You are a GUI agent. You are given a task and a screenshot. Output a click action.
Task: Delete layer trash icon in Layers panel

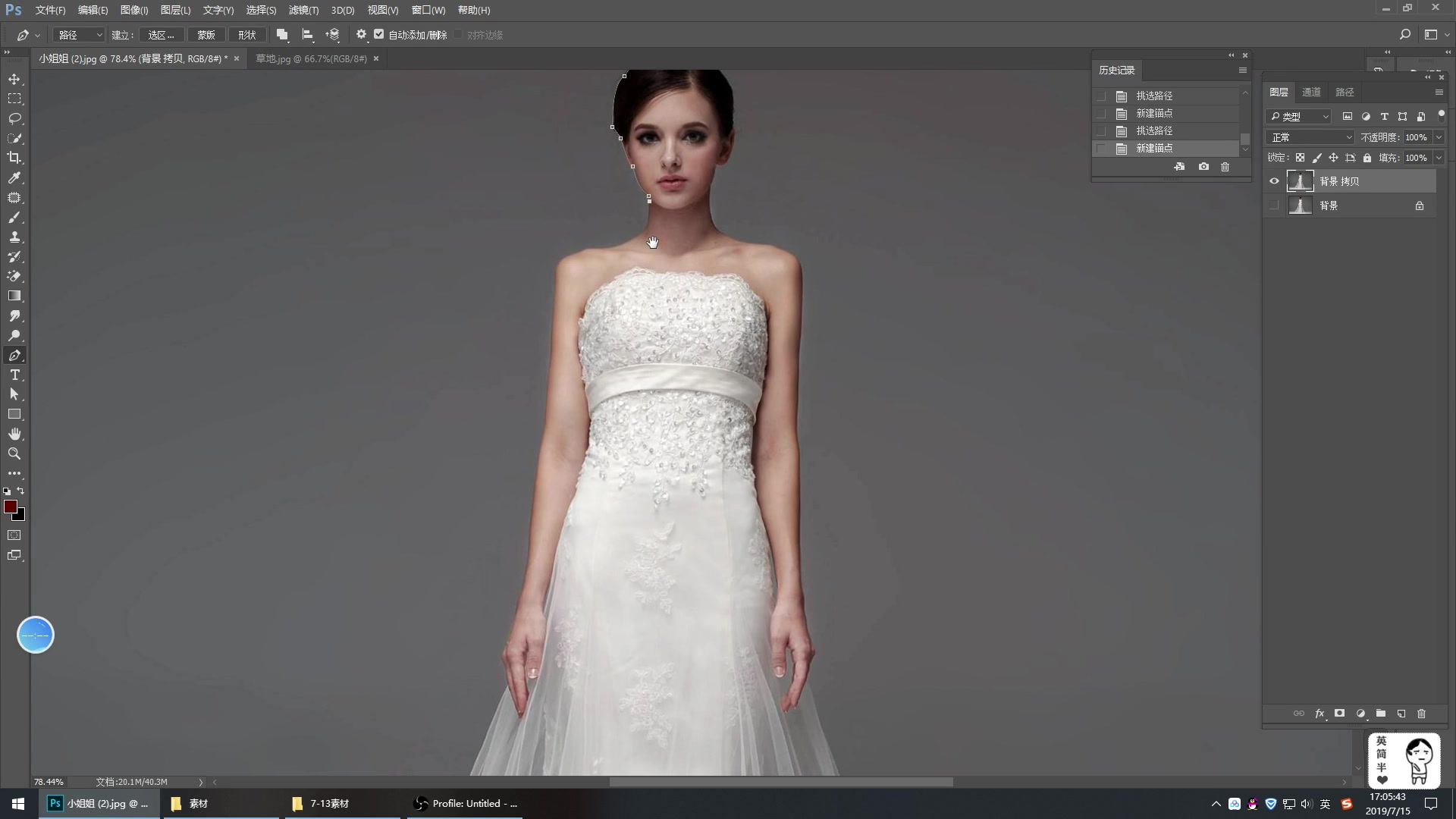[x=1422, y=714]
